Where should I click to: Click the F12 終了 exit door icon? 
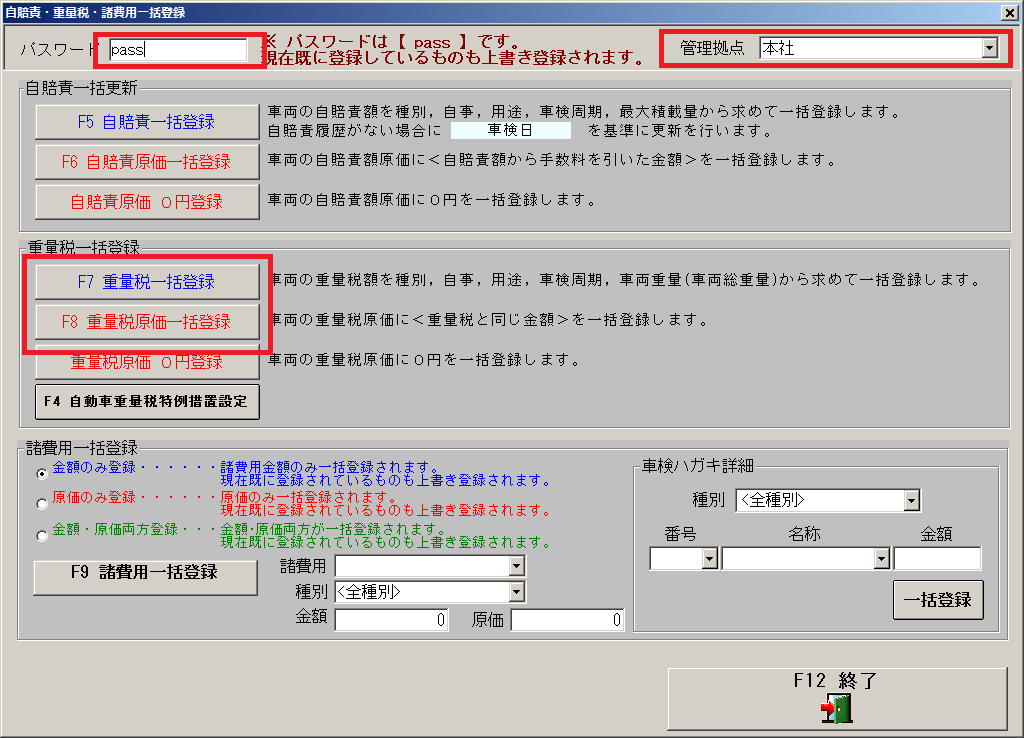836,708
